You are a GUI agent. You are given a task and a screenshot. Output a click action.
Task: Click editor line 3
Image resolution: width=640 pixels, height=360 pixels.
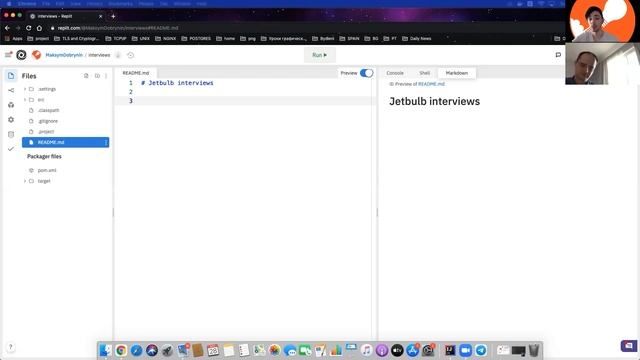coord(245,101)
